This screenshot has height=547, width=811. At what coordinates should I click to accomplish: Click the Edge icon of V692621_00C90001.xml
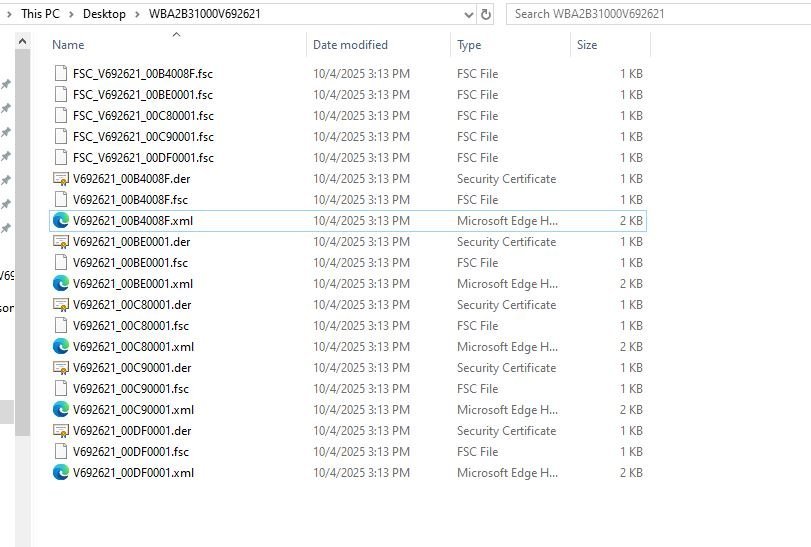click(x=61, y=410)
